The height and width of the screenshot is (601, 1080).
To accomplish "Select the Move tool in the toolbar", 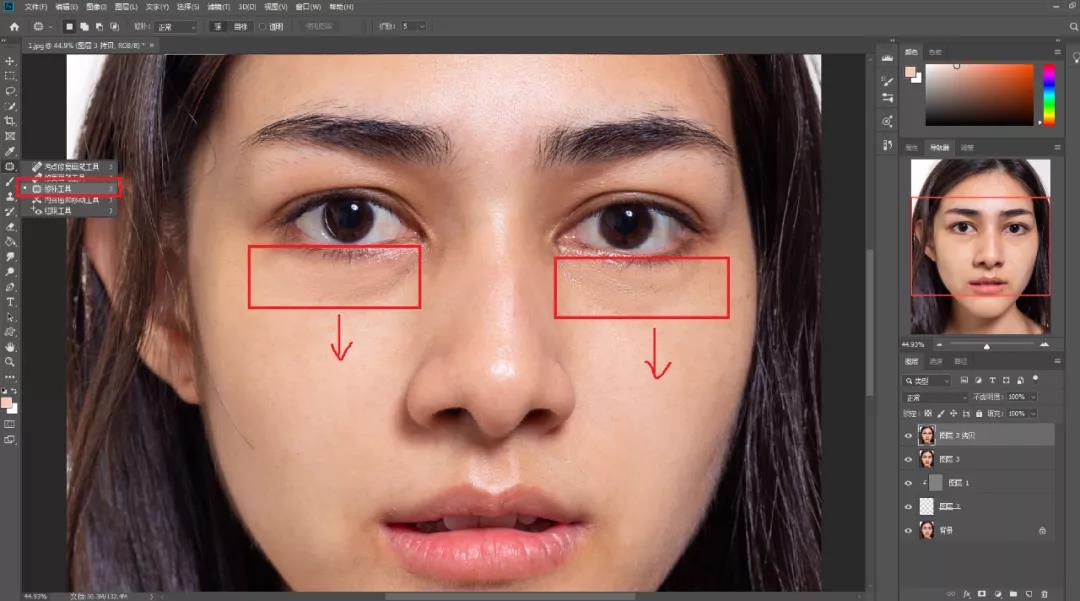I will coord(10,61).
